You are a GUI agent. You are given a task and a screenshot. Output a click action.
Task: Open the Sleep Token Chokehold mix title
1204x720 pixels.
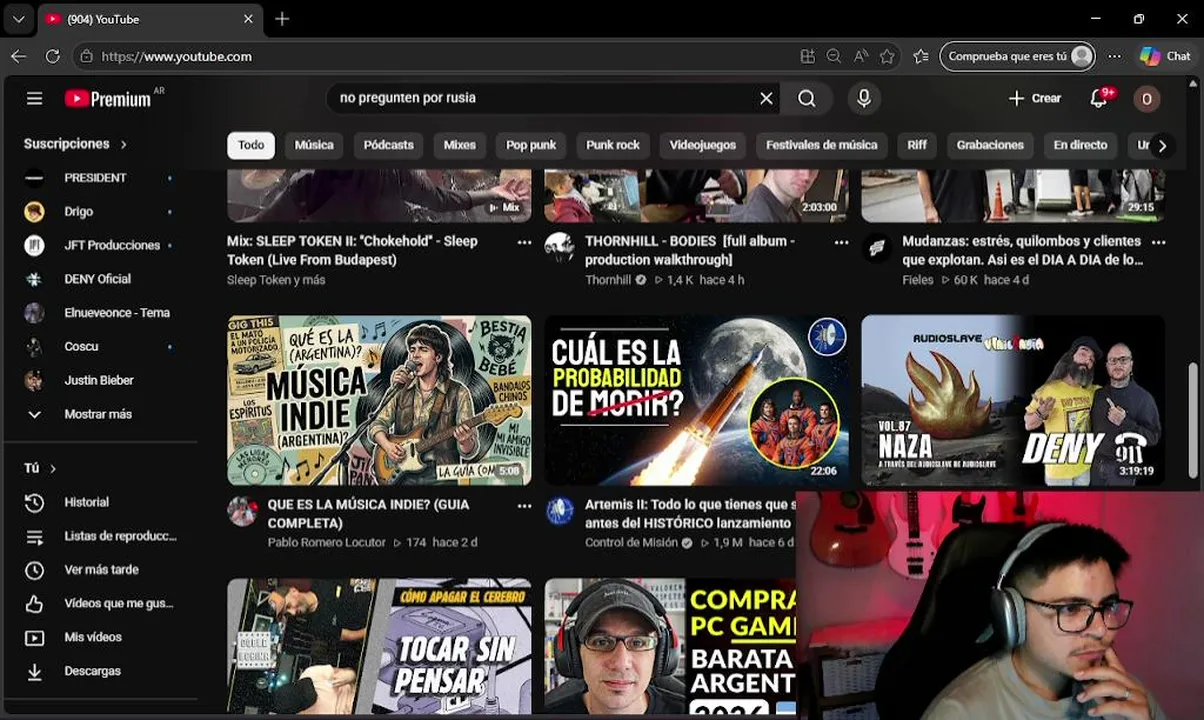tap(352, 250)
